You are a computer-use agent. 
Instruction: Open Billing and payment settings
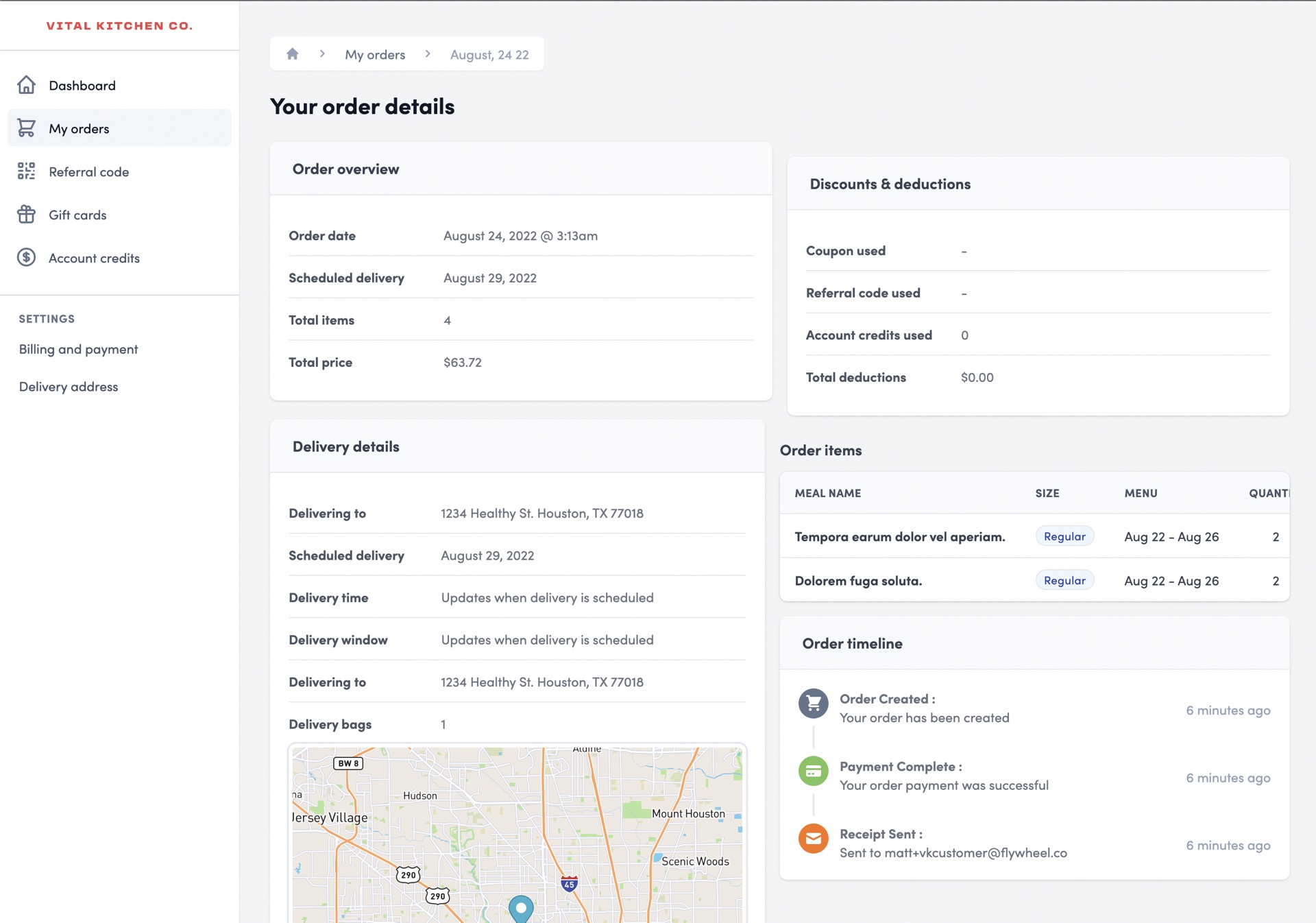[78, 349]
